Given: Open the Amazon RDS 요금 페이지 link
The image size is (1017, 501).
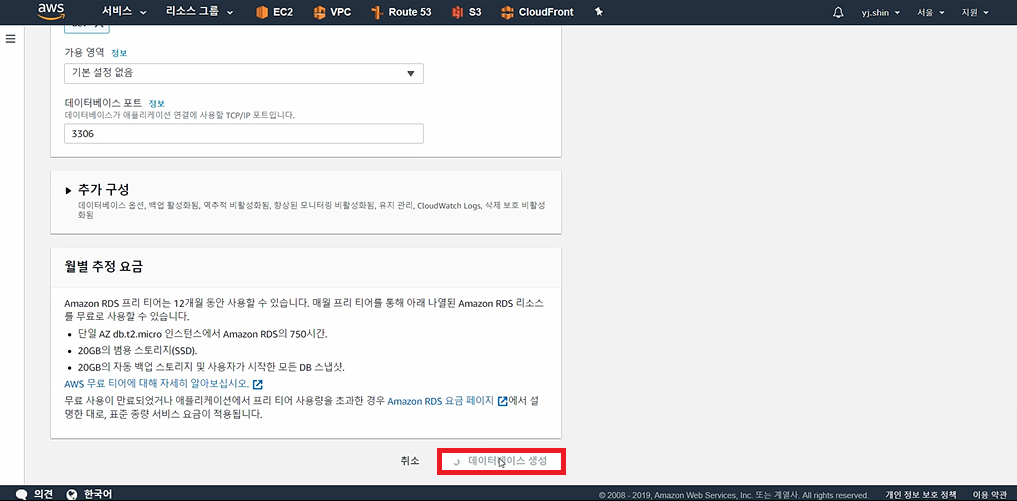Looking at the screenshot, I should click(x=448, y=401).
